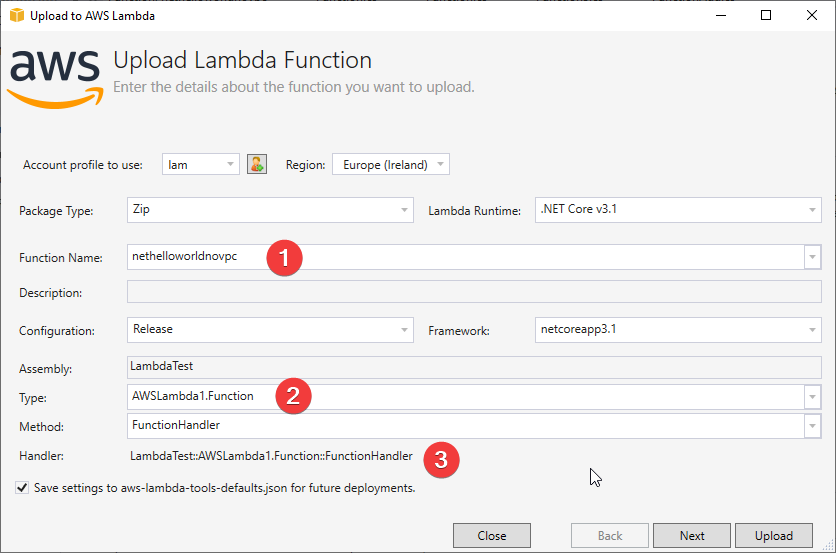
Task: Open the Account profile dropdown
Action: pos(200,164)
